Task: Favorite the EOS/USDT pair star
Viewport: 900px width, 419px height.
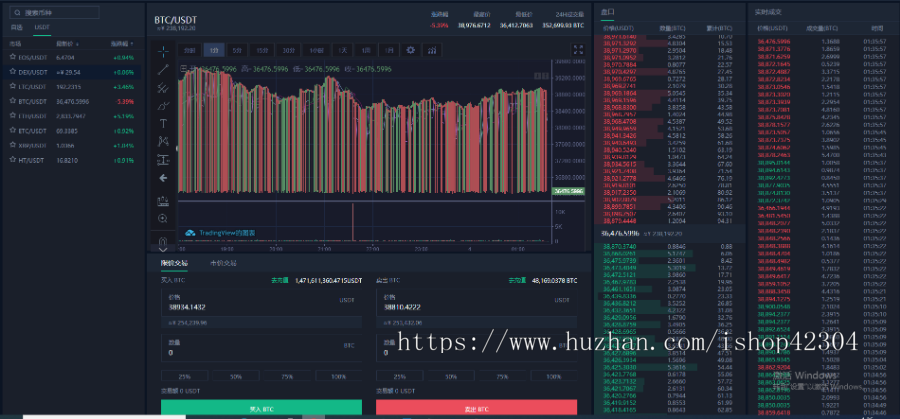Action: pos(13,57)
